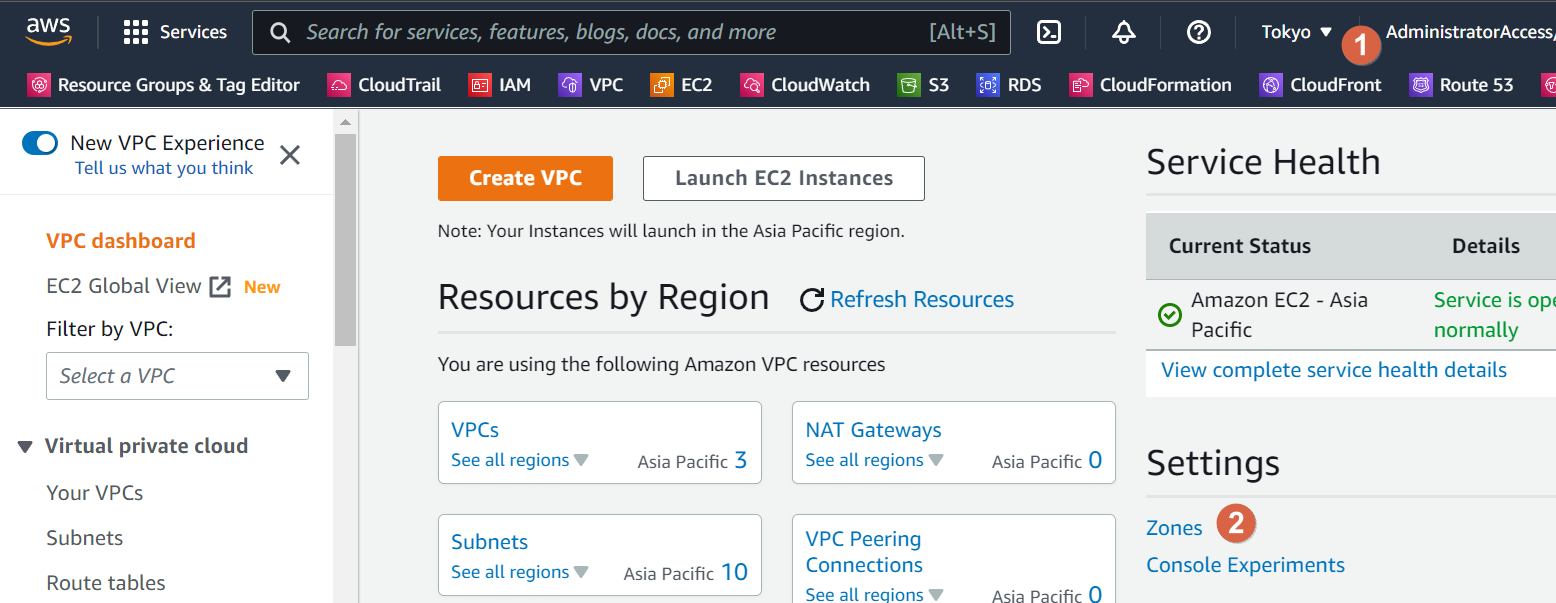Select Subnets in the left navigation
Image resolution: width=1556 pixels, height=603 pixels.
[x=85, y=538]
